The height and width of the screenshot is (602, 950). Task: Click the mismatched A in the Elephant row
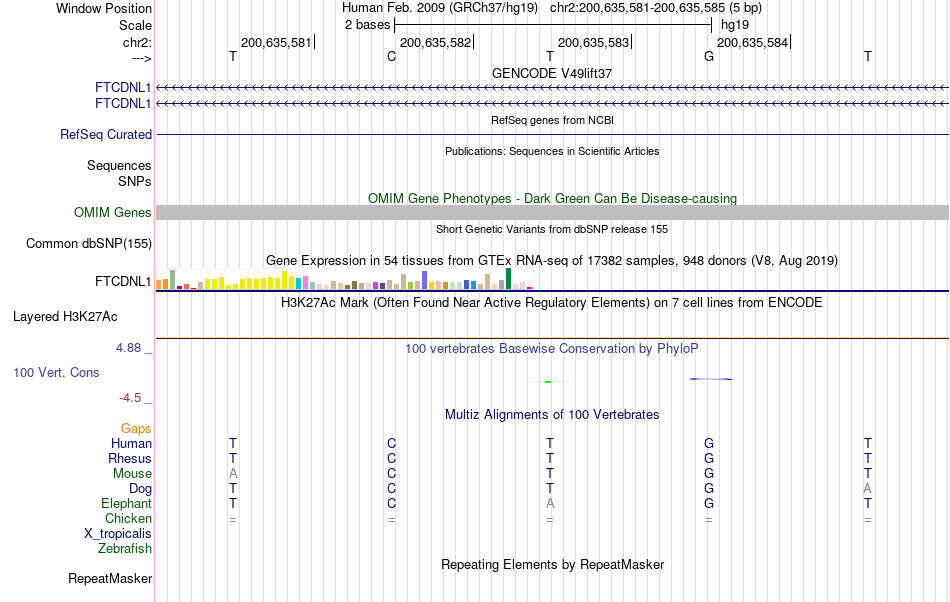point(550,503)
